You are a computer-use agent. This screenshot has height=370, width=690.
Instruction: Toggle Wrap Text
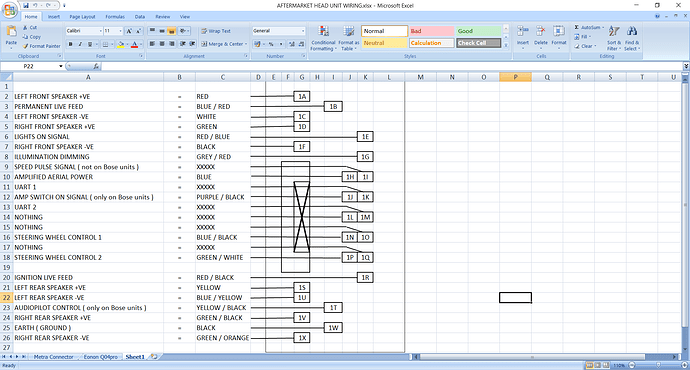[x=216, y=31]
